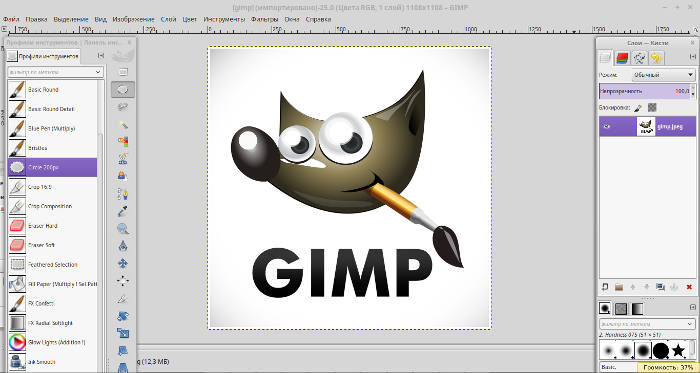Open the Инструменты menu
700x373 pixels.
(224, 19)
